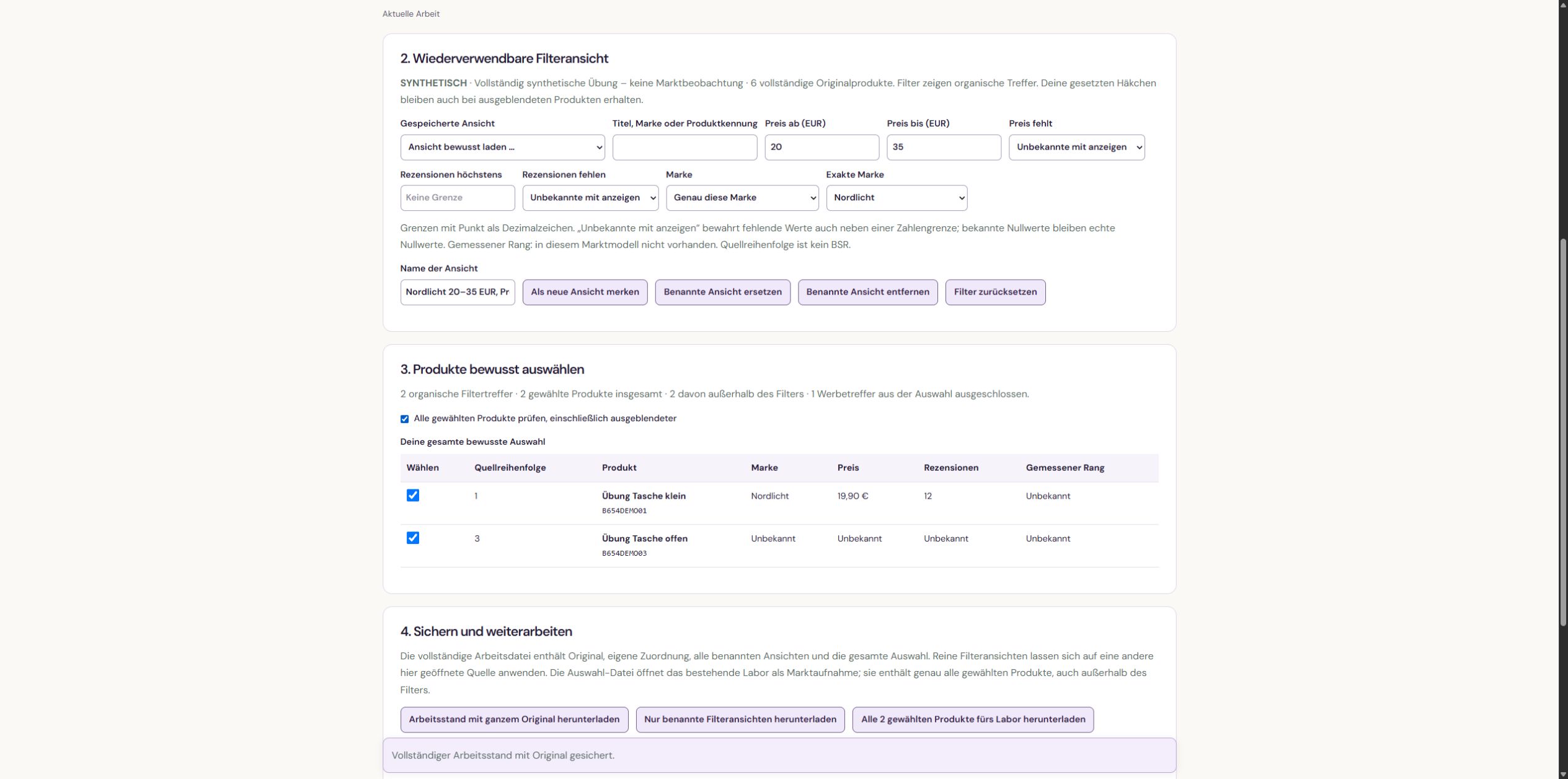Reset filters with Filter zurücksetzen

[x=995, y=292]
